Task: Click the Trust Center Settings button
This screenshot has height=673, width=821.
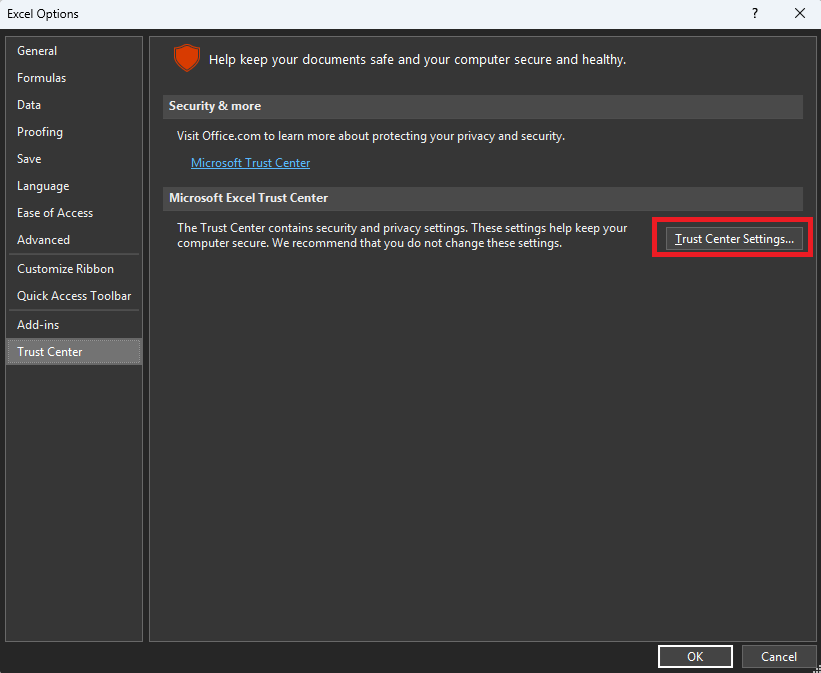Action: tap(734, 239)
